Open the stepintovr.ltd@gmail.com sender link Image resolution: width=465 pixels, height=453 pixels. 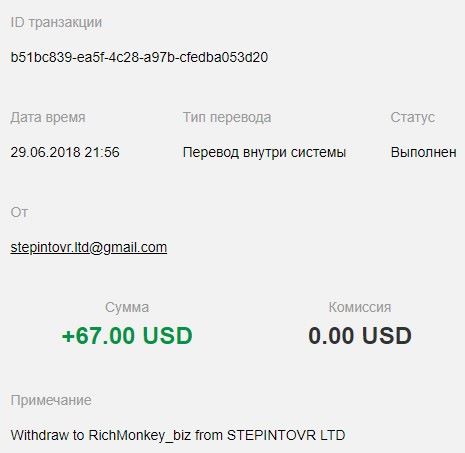(89, 248)
